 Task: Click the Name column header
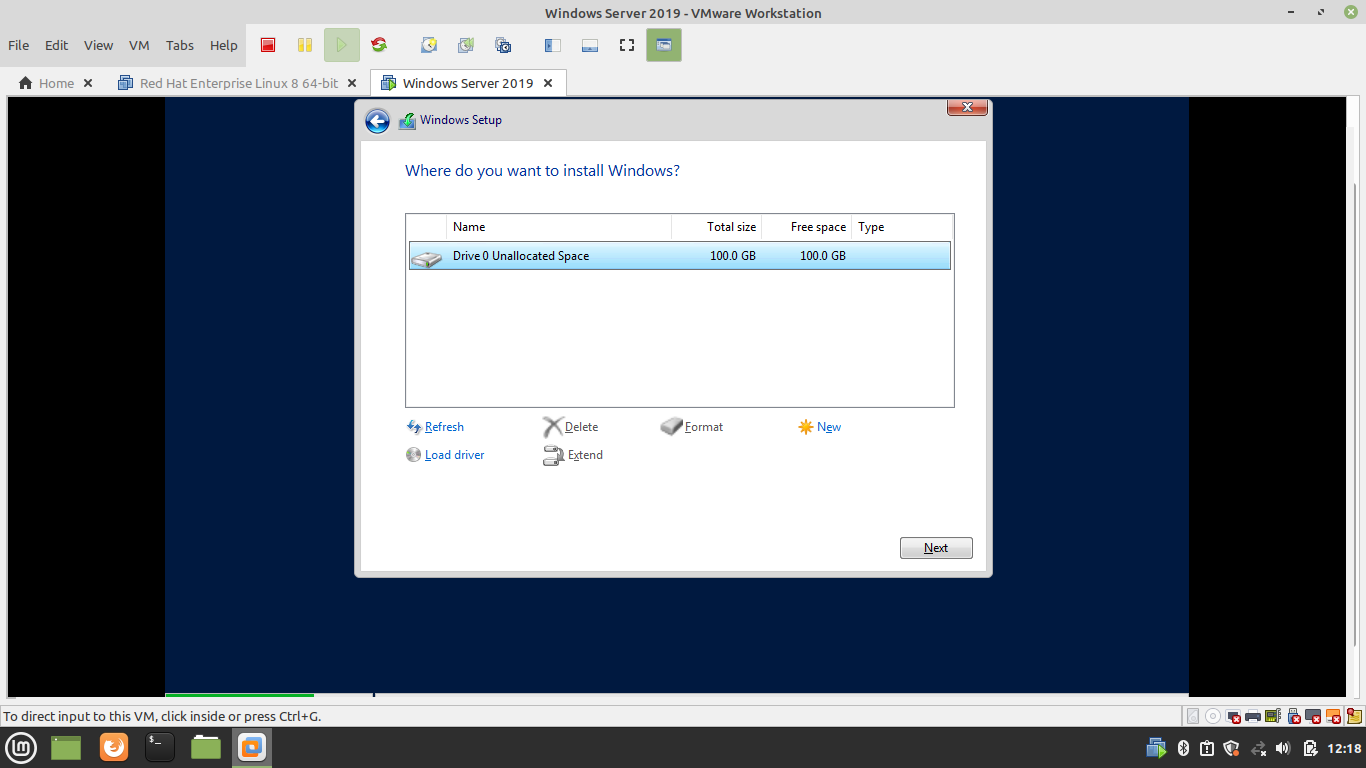coord(559,227)
